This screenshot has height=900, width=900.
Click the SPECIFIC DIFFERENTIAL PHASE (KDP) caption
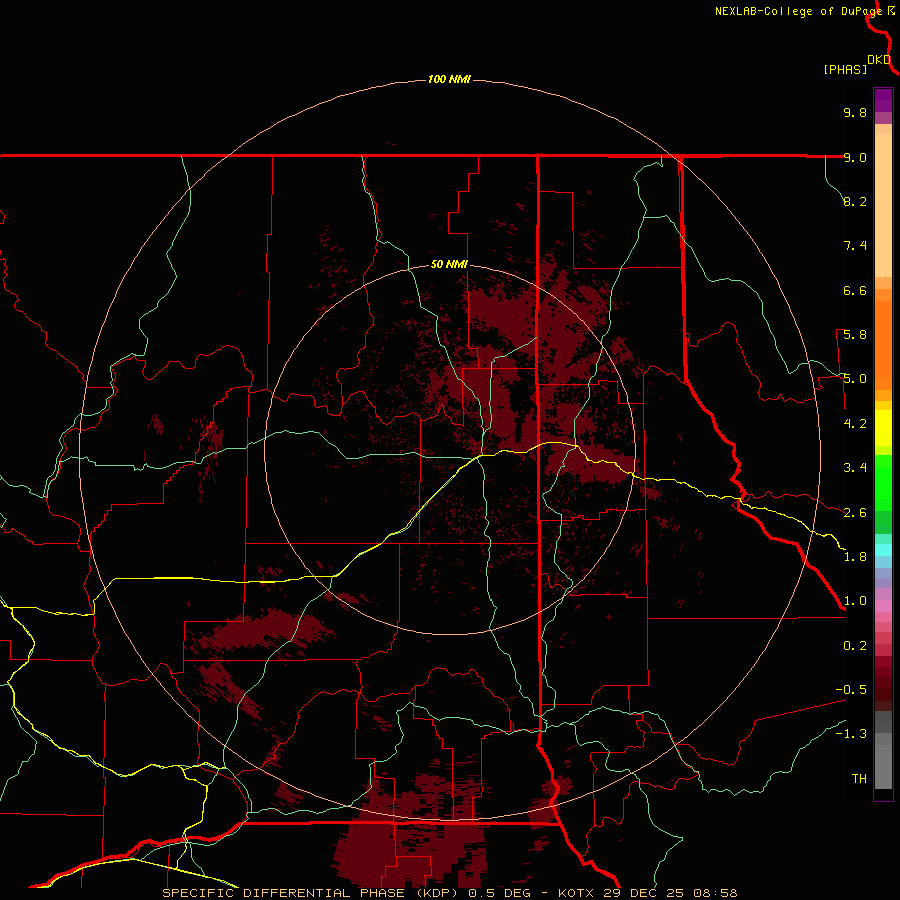(311, 893)
